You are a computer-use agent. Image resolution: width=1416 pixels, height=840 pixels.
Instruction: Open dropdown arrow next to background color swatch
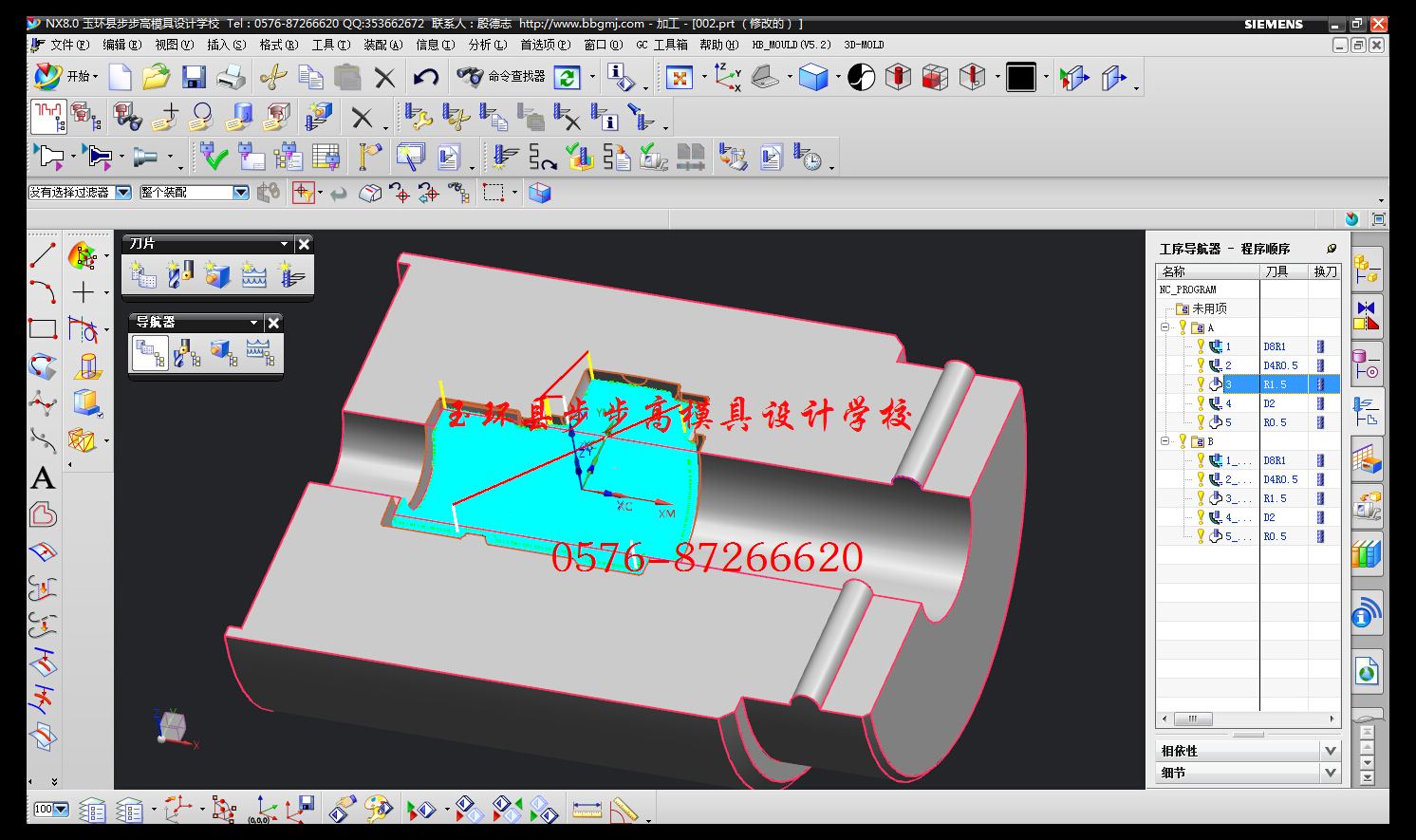(1046, 77)
